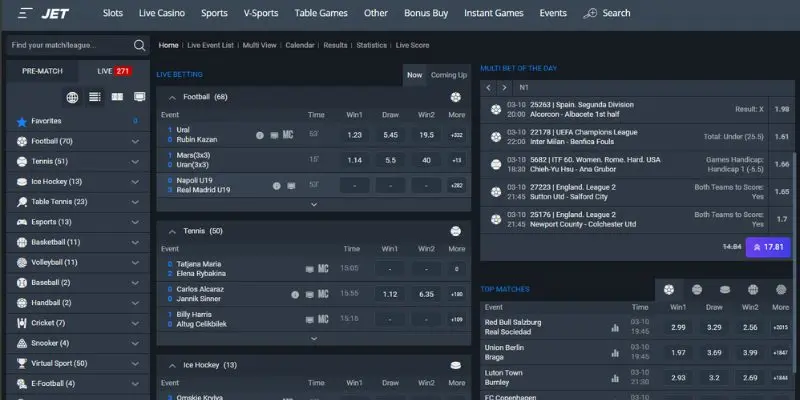Click the search magnifier in match search box
This screenshot has width=800, height=400.
pos(139,45)
